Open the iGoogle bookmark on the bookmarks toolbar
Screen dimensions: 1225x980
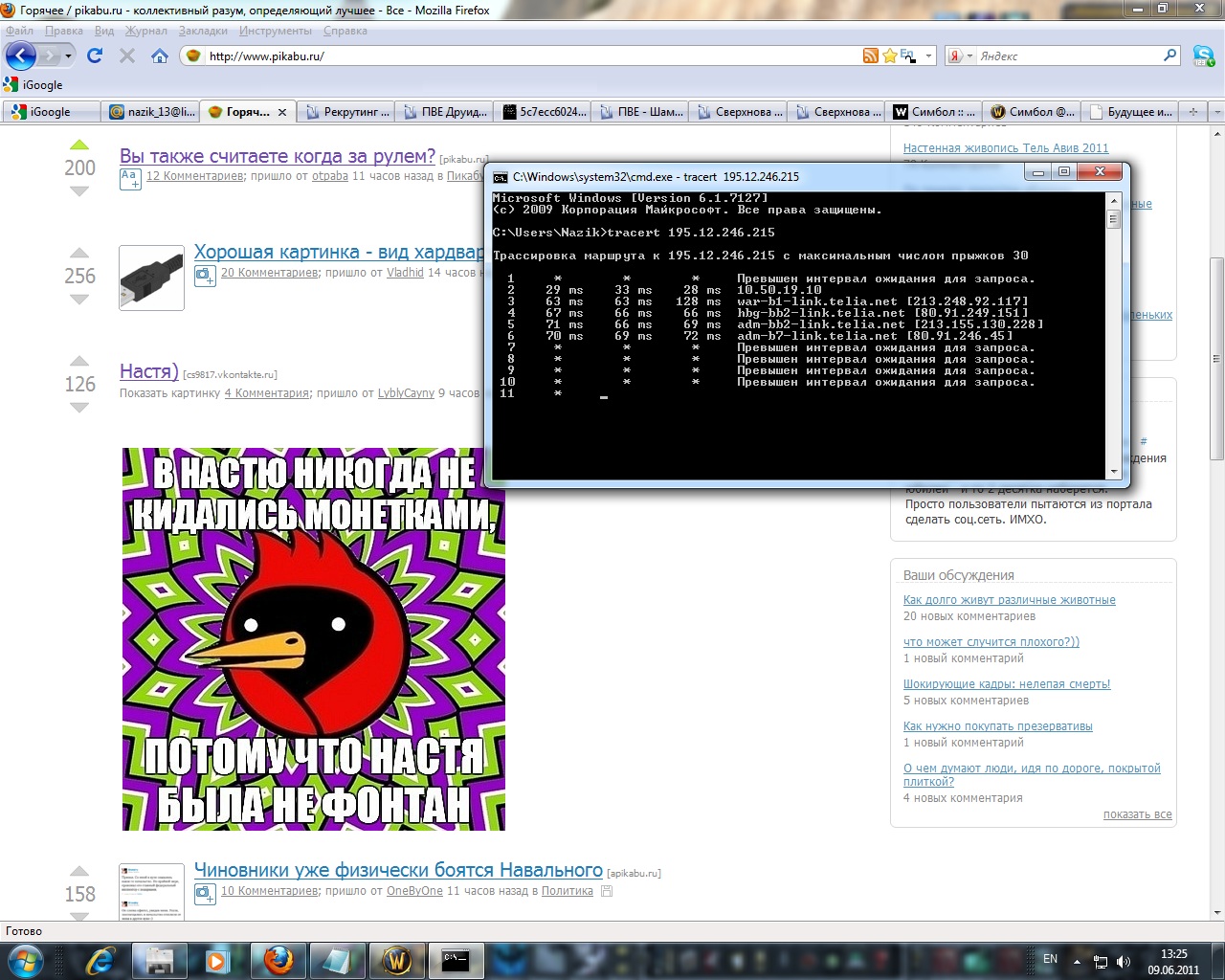click(x=33, y=84)
